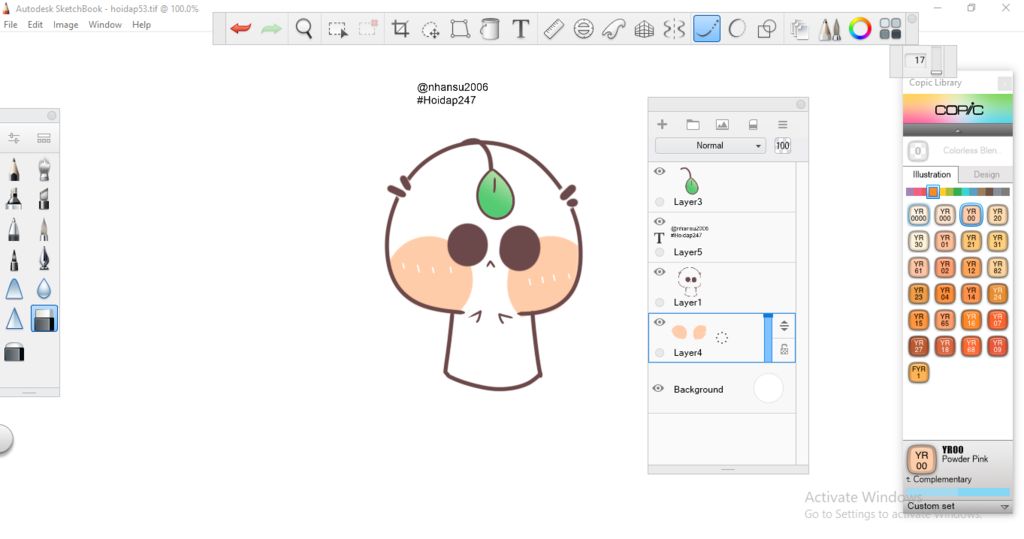Image resolution: width=1024 pixels, height=539 pixels.
Task: Select the Colorless Blender marker
Action: pos(918,151)
